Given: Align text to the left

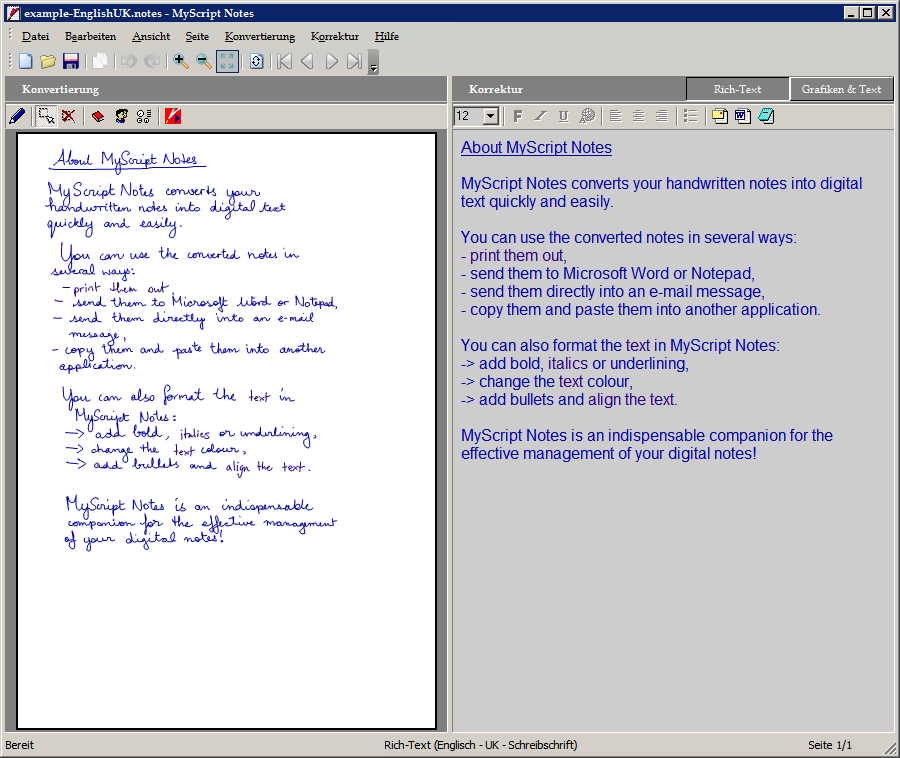Looking at the screenshot, I should click(x=616, y=116).
